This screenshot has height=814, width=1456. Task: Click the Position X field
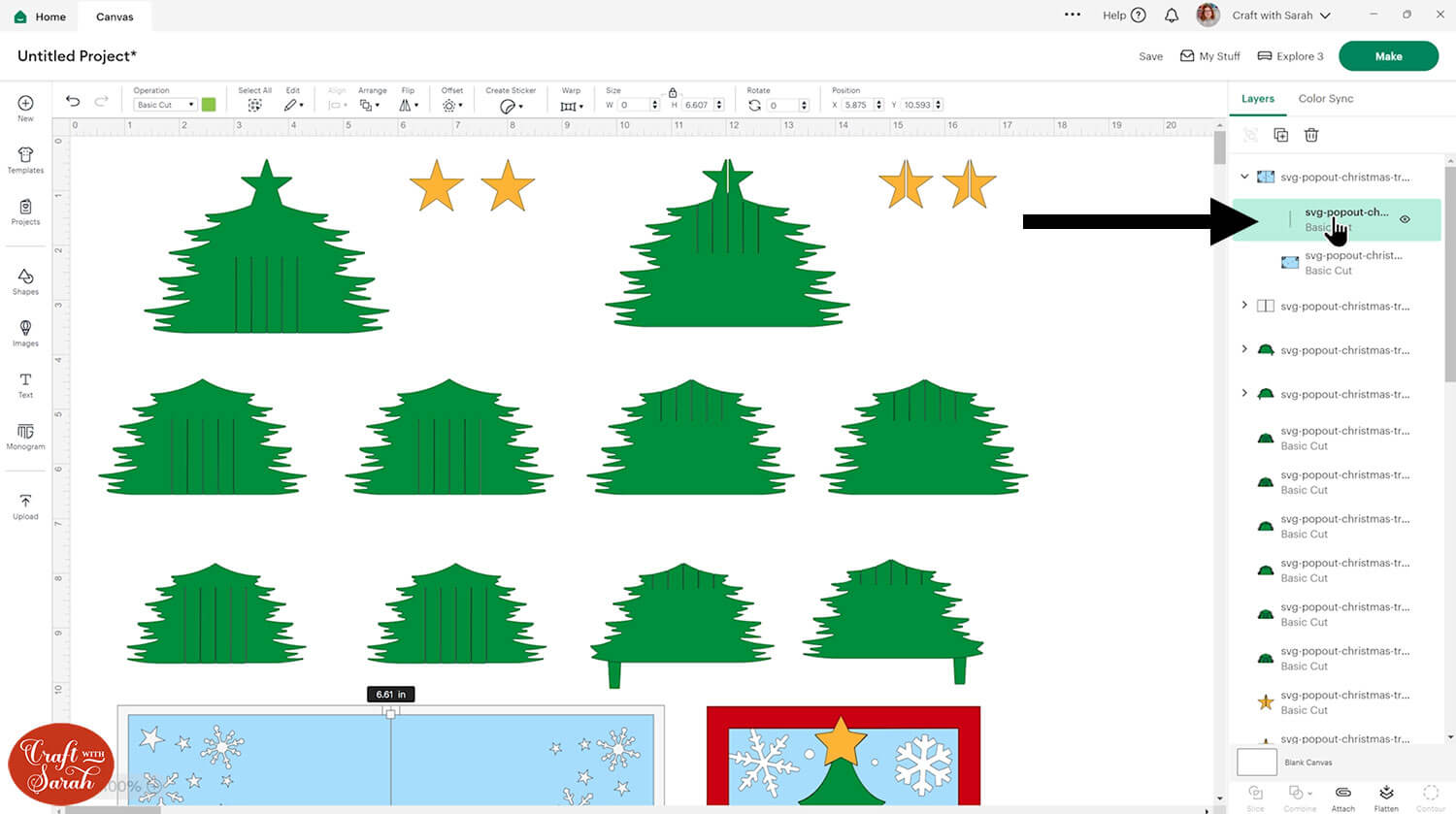coord(863,105)
